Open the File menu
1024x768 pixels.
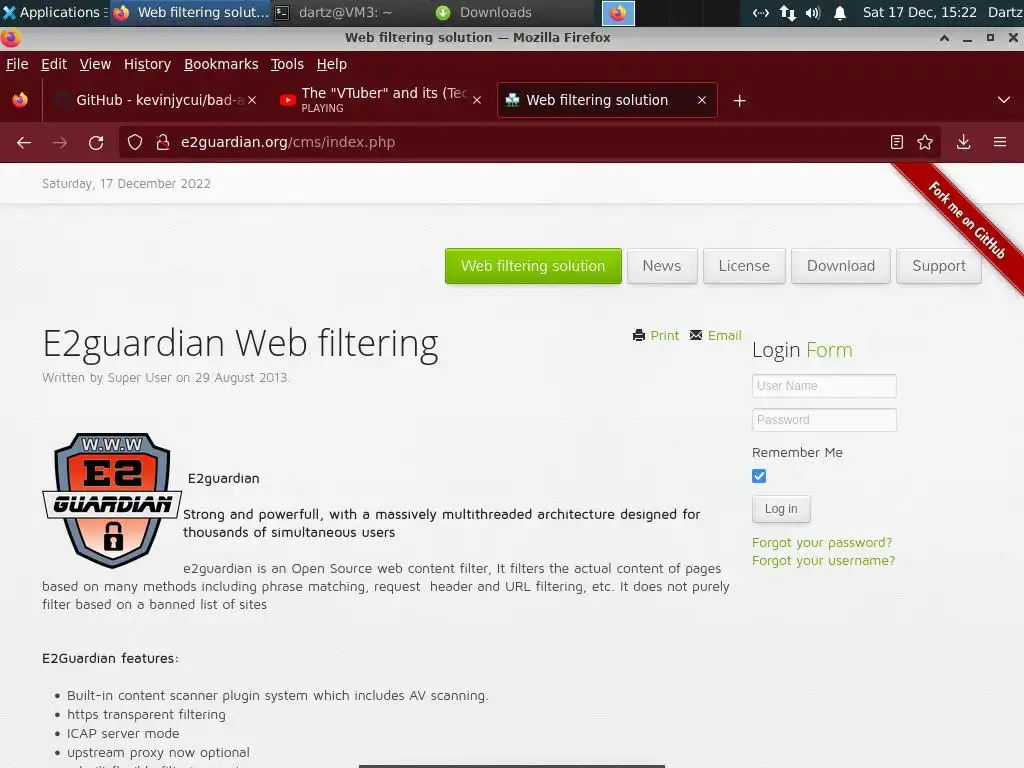pos(17,64)
